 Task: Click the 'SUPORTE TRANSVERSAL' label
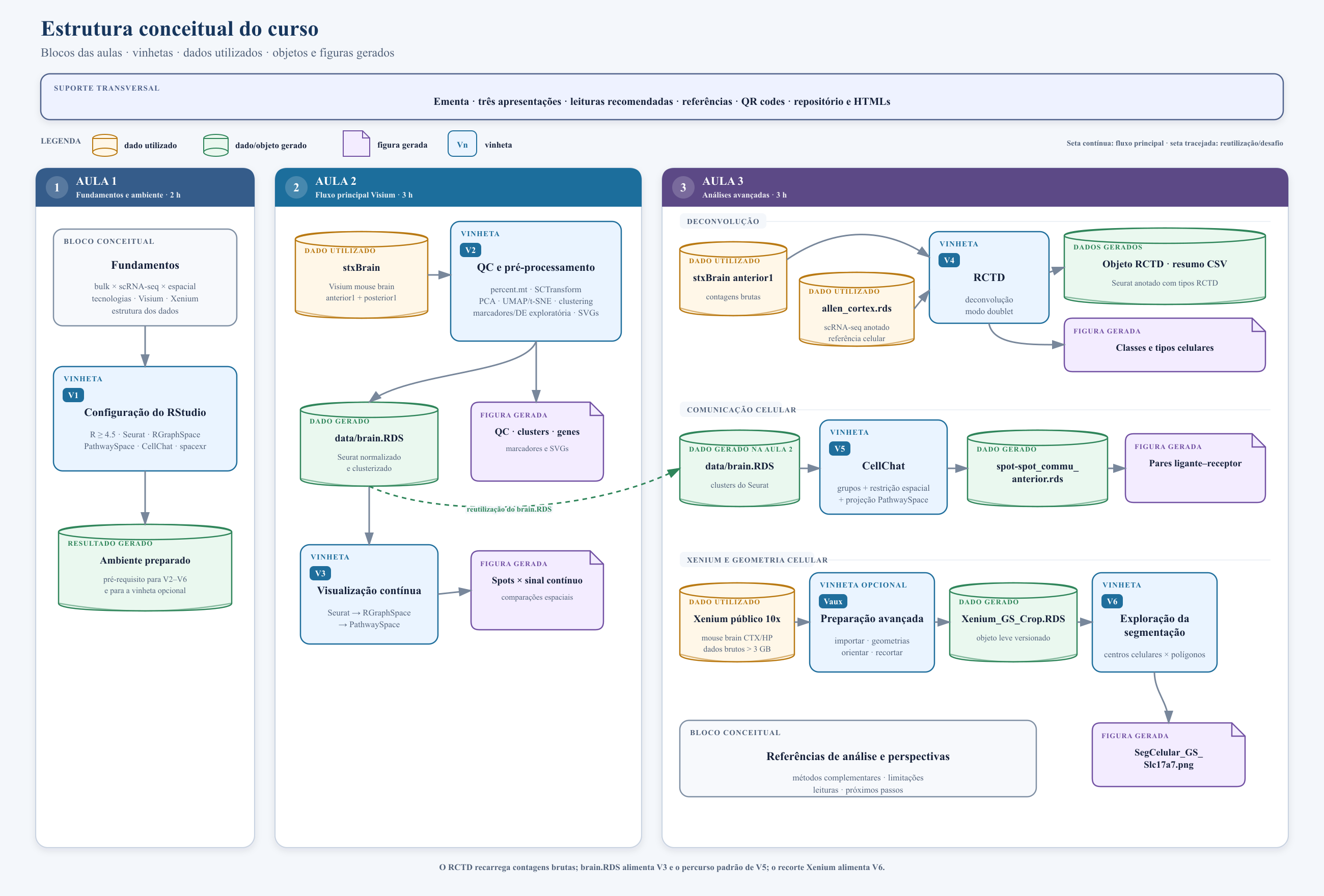pyautogui.click(x=106, y=88)
